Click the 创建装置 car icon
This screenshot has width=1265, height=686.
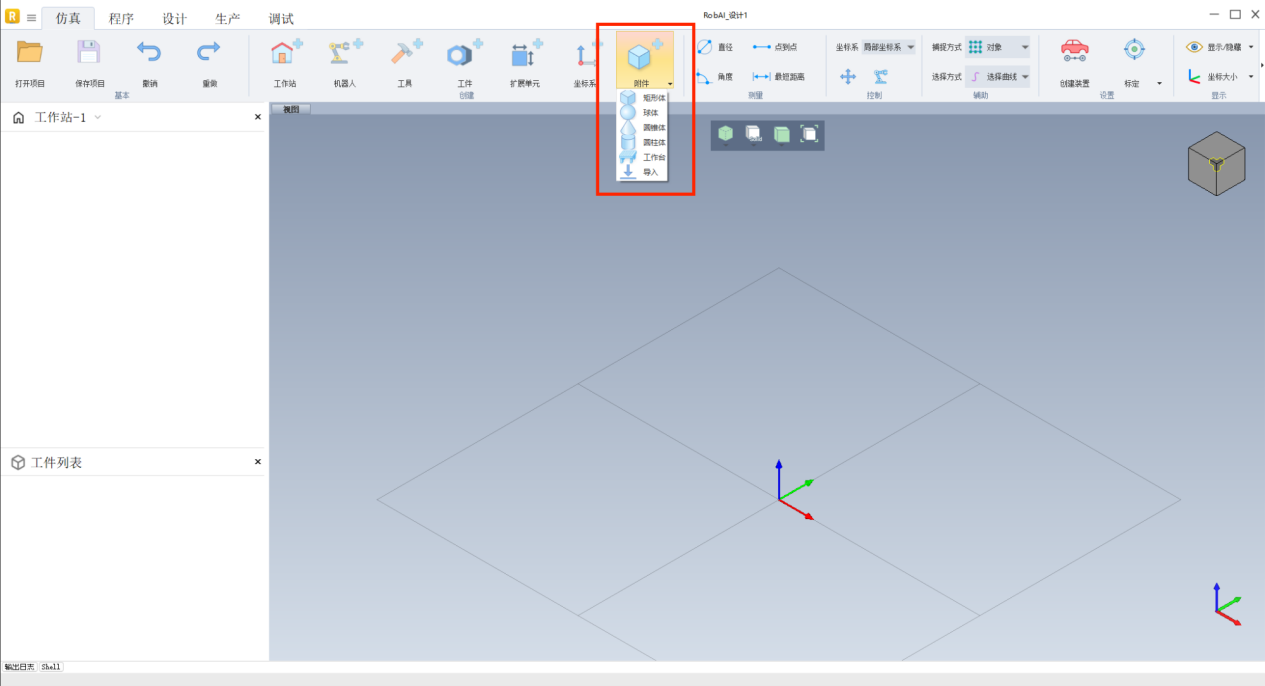click(x=1074, y=52)
